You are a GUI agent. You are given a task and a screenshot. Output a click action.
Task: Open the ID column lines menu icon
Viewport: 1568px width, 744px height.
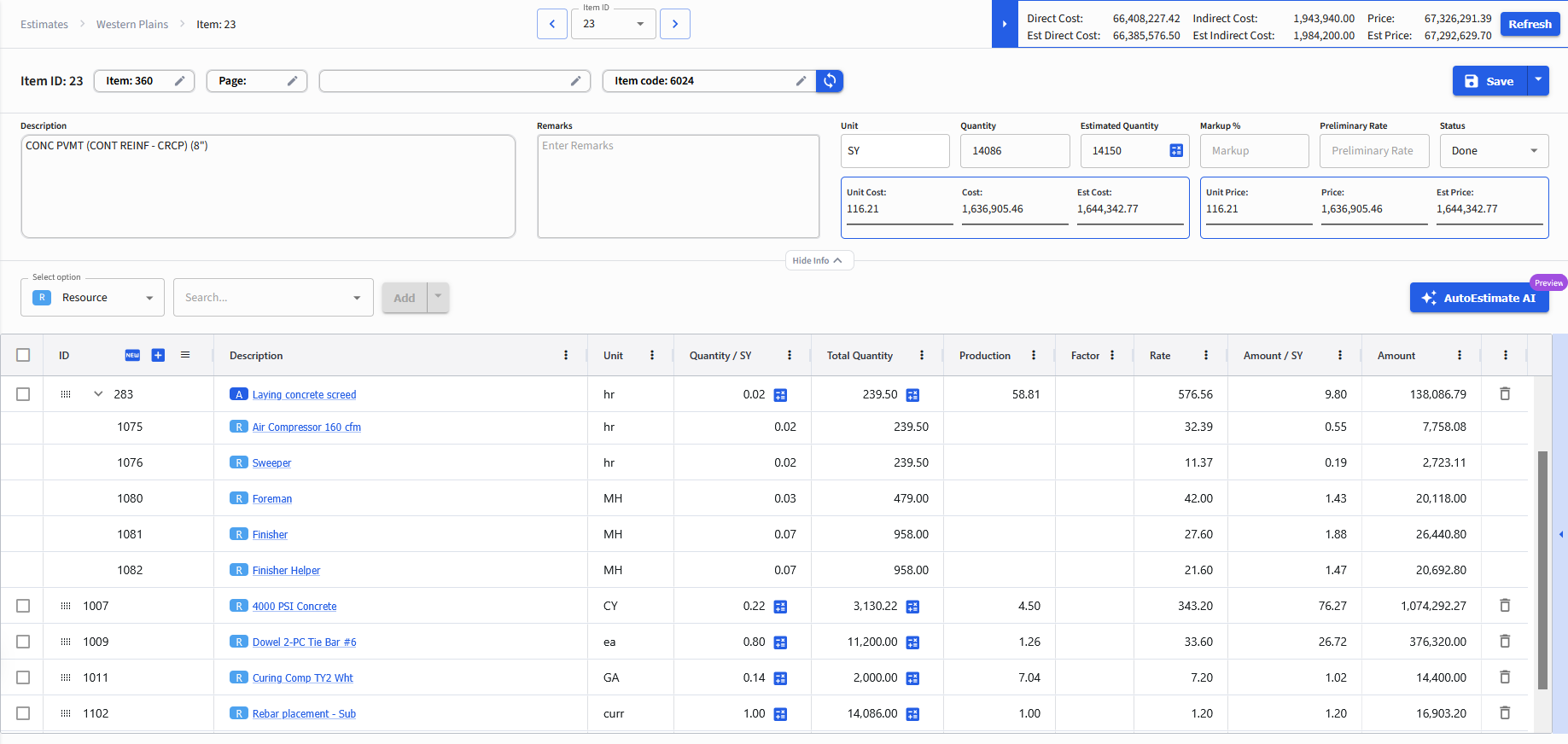click(x=185, y=355)
